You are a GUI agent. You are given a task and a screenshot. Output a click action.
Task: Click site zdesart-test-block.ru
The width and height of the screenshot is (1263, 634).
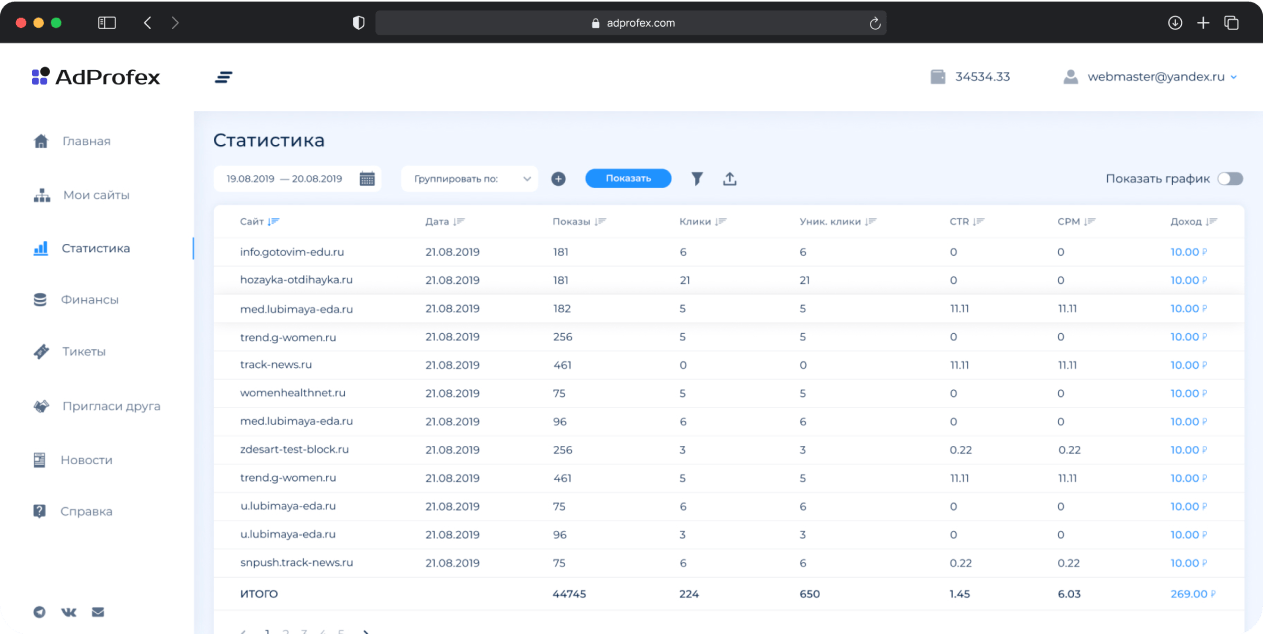(x=294, y=450)
